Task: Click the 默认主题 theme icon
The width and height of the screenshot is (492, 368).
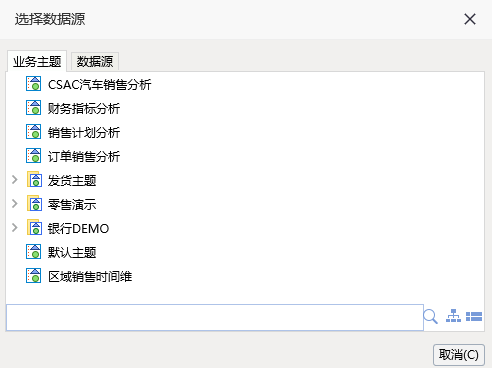Action: pyautogui.click(x=34, y=252)
